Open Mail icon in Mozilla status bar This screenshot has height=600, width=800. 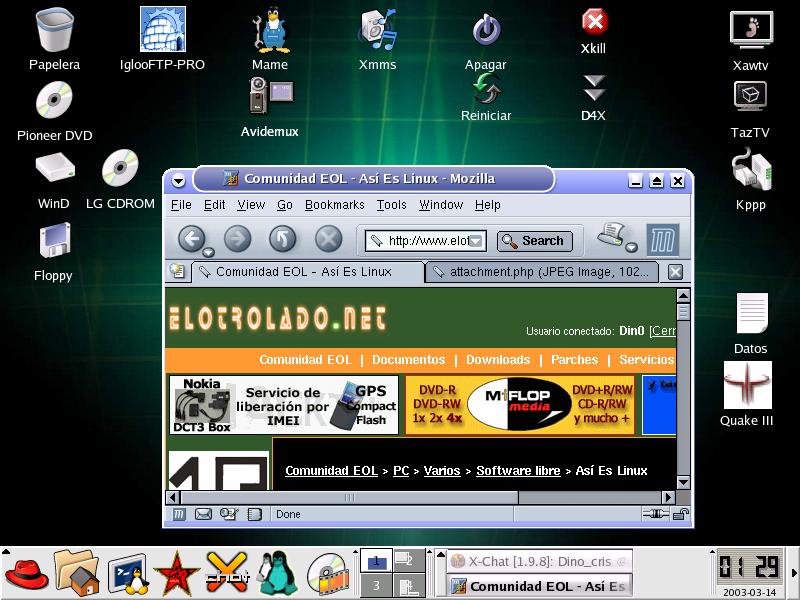pos(204,514)
